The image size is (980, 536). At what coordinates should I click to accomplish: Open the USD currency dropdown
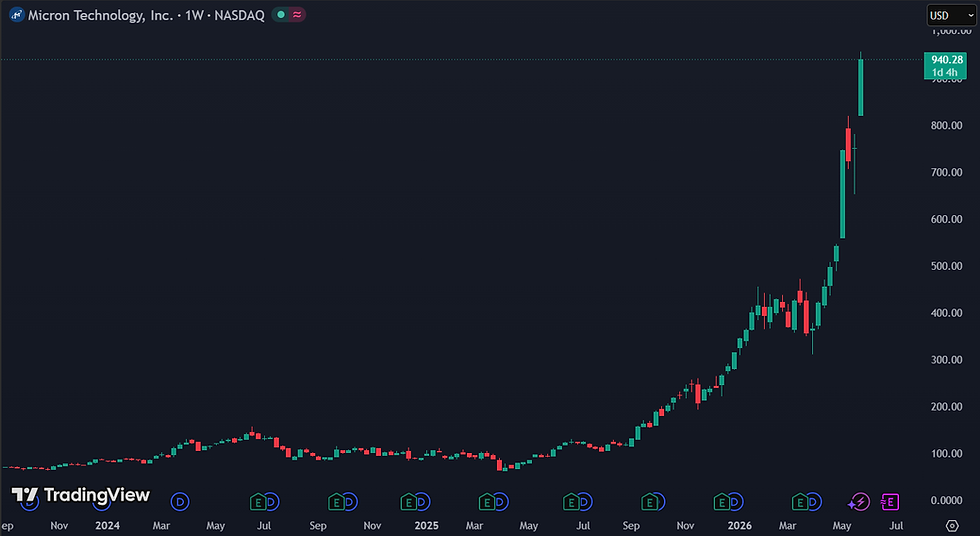pos(951,16)
